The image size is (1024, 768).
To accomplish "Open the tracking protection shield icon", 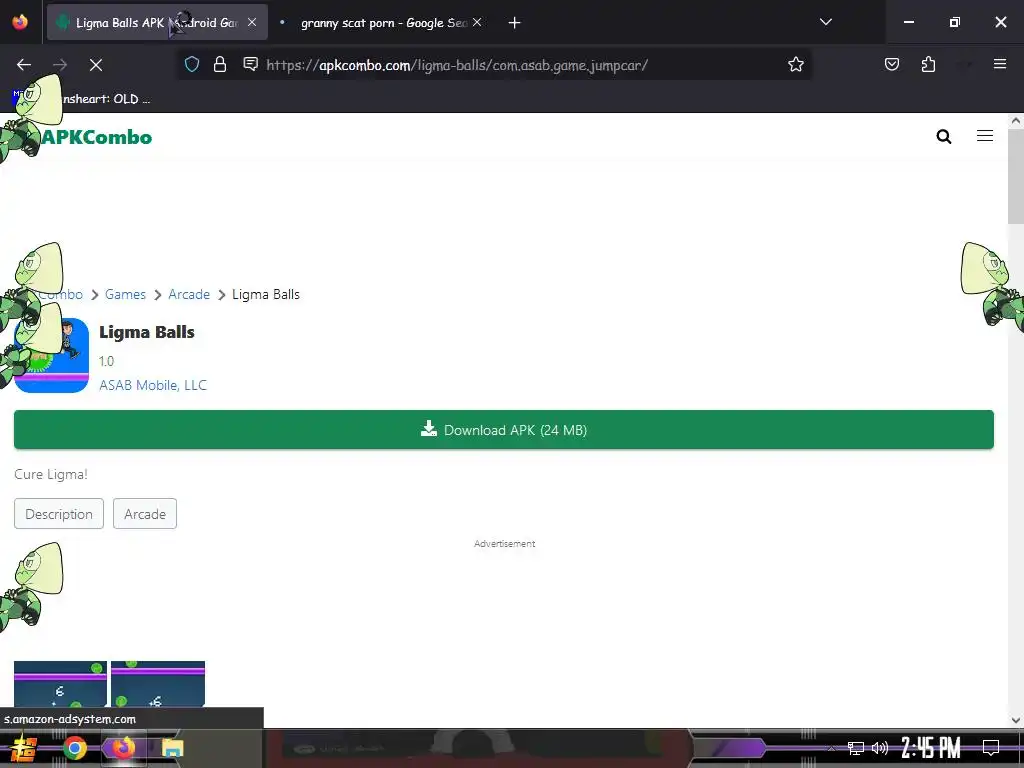I will point(191,64).
